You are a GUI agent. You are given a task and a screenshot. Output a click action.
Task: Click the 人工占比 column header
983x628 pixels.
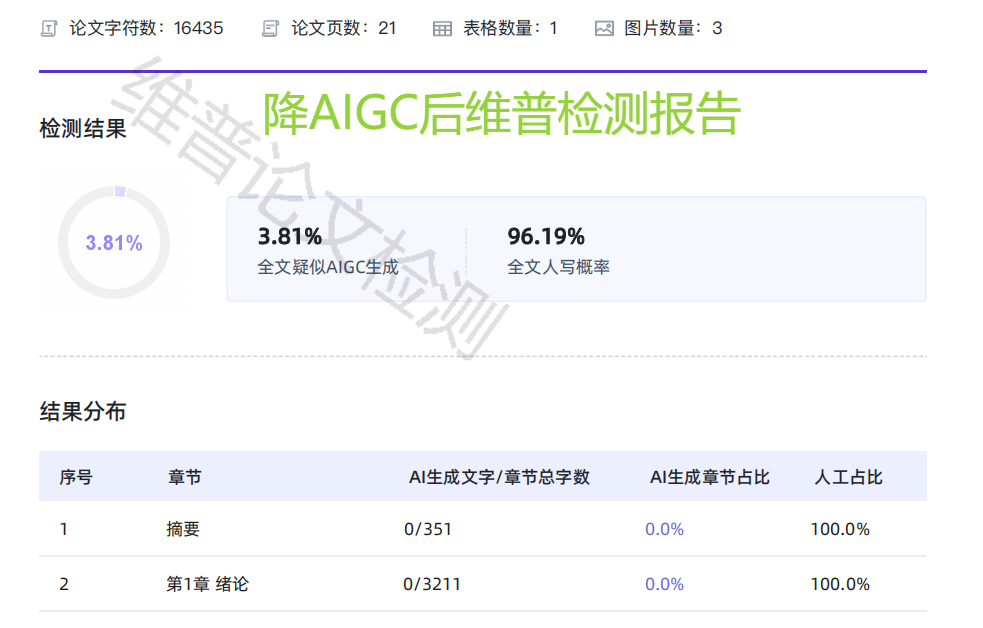[848, 477]
